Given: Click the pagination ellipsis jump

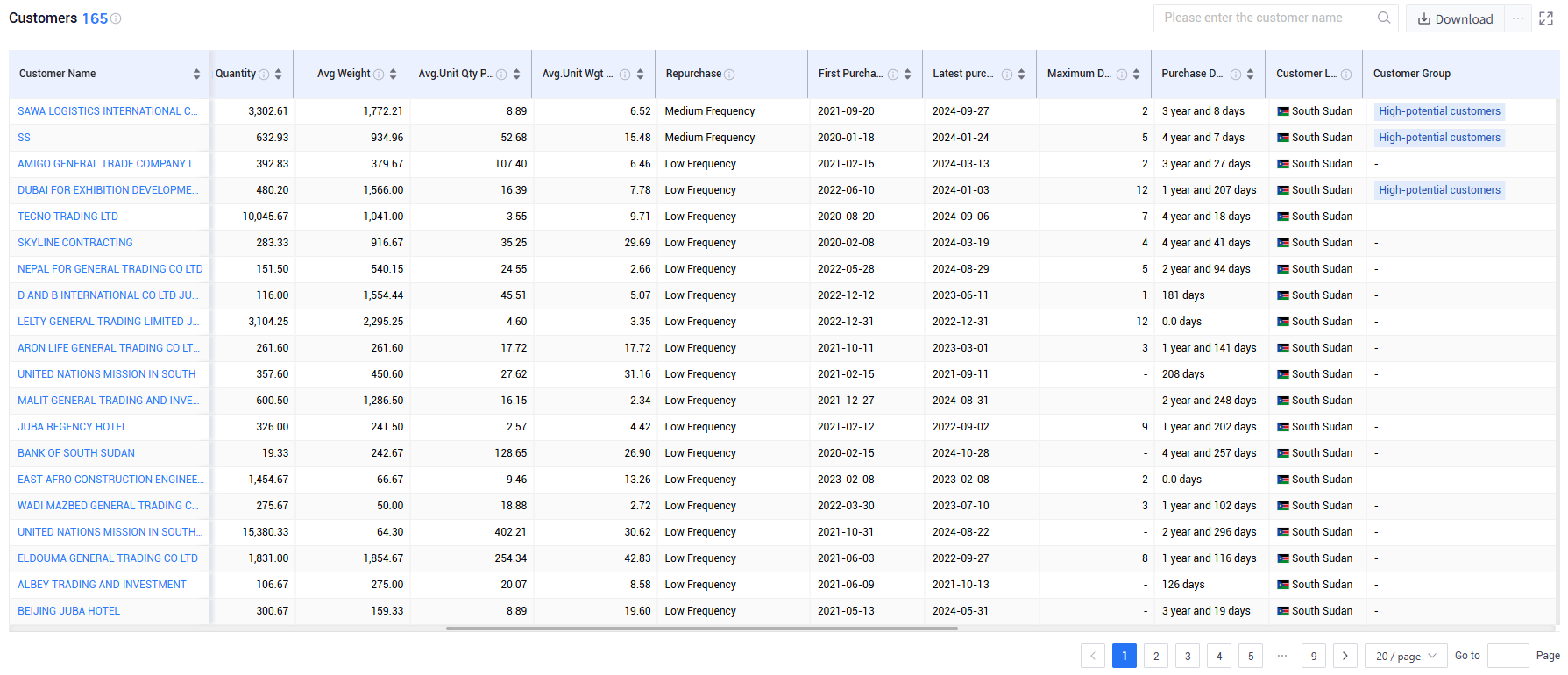Looking at the screenshot, I should (1282, 656).
